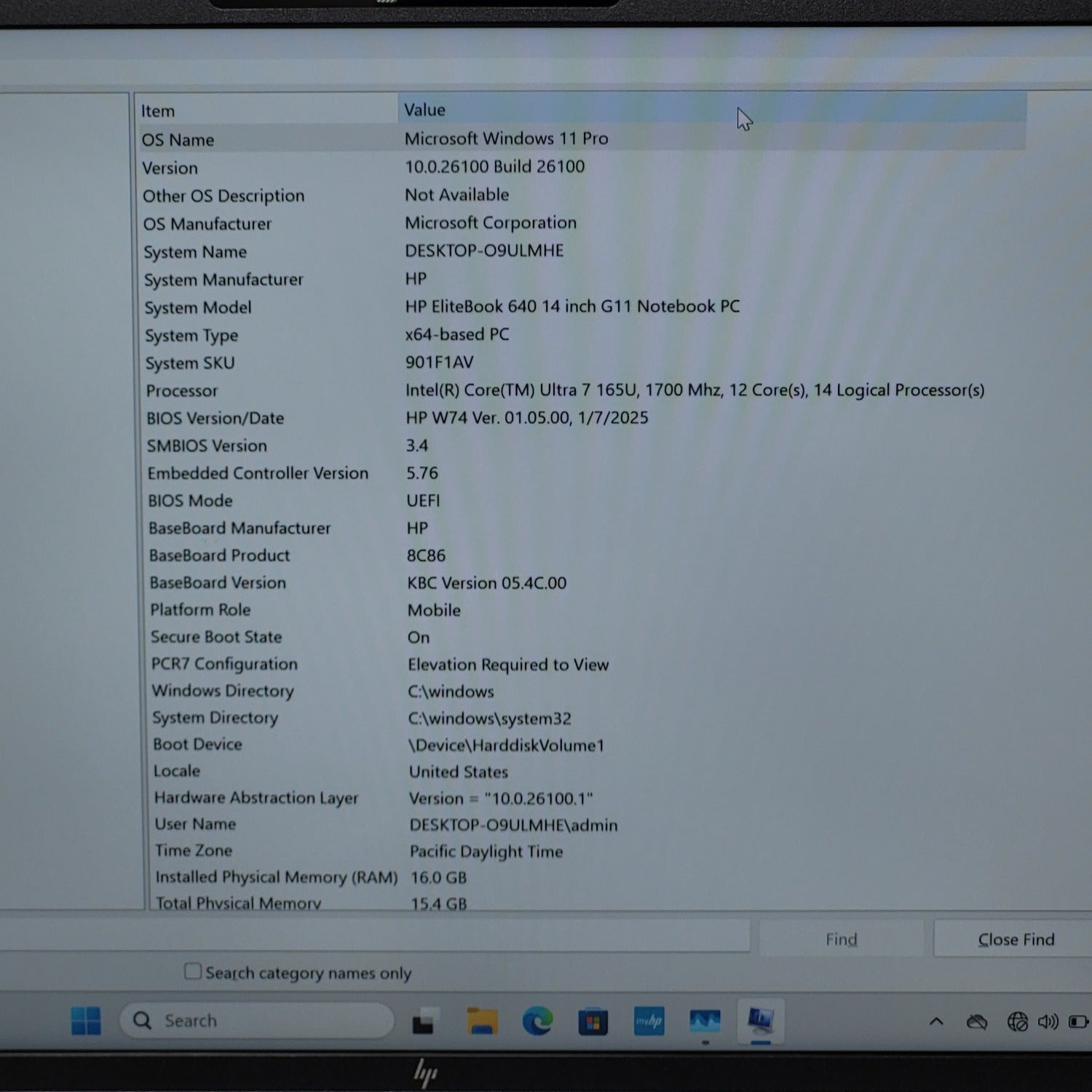Open Microsoft Edge from the taskbar
Image resolution: width=1092 pixels, height=1092 pixels.
(537, 1021)
